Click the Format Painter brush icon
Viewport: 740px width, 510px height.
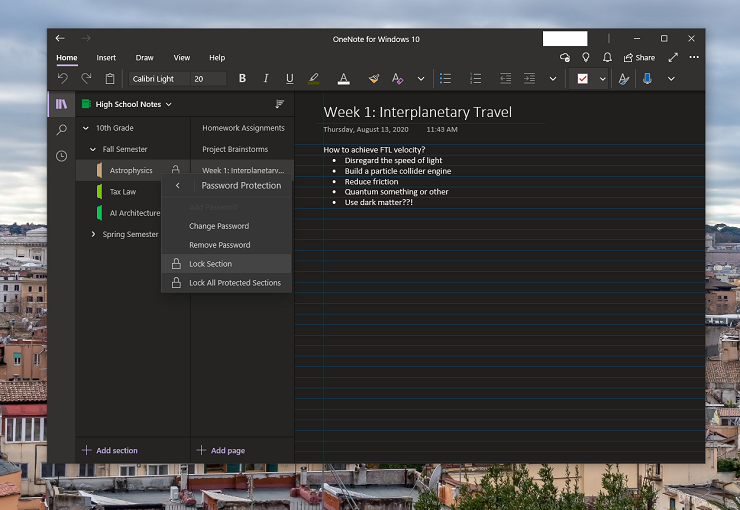373,78
